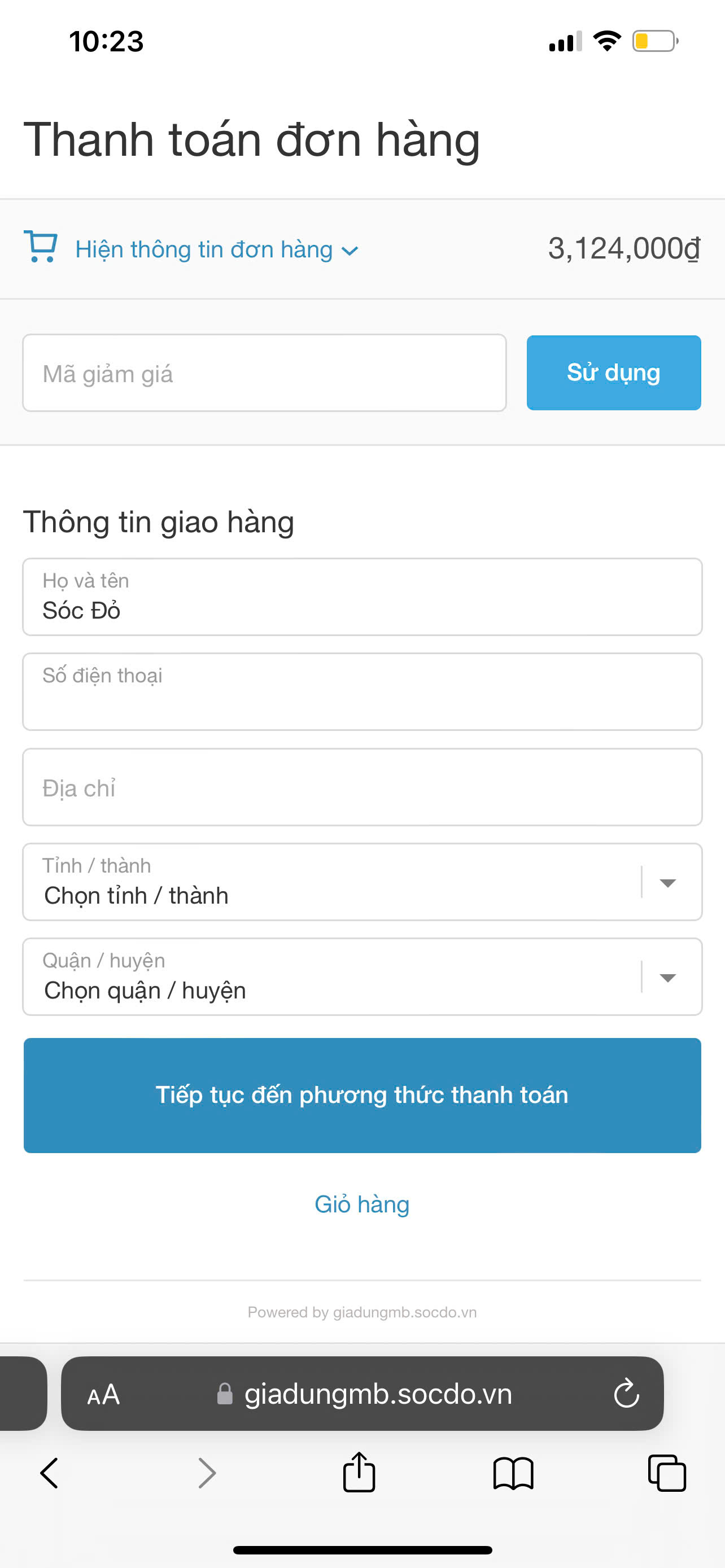Tap the lock icon beside URL
The image size is (725, 1568).
[x=225, y=1394]
